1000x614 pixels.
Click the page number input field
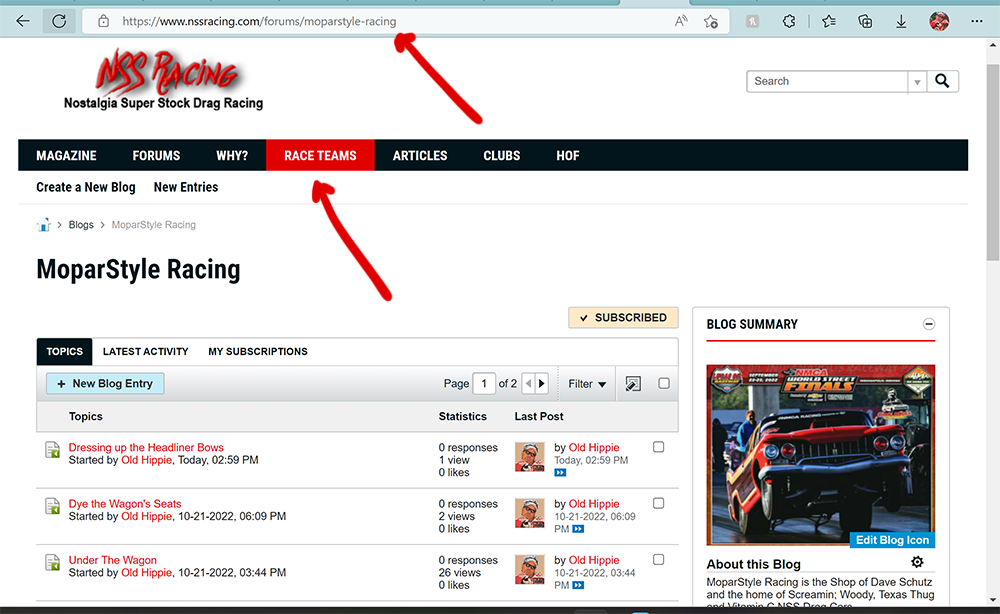(x=484, y=383)
